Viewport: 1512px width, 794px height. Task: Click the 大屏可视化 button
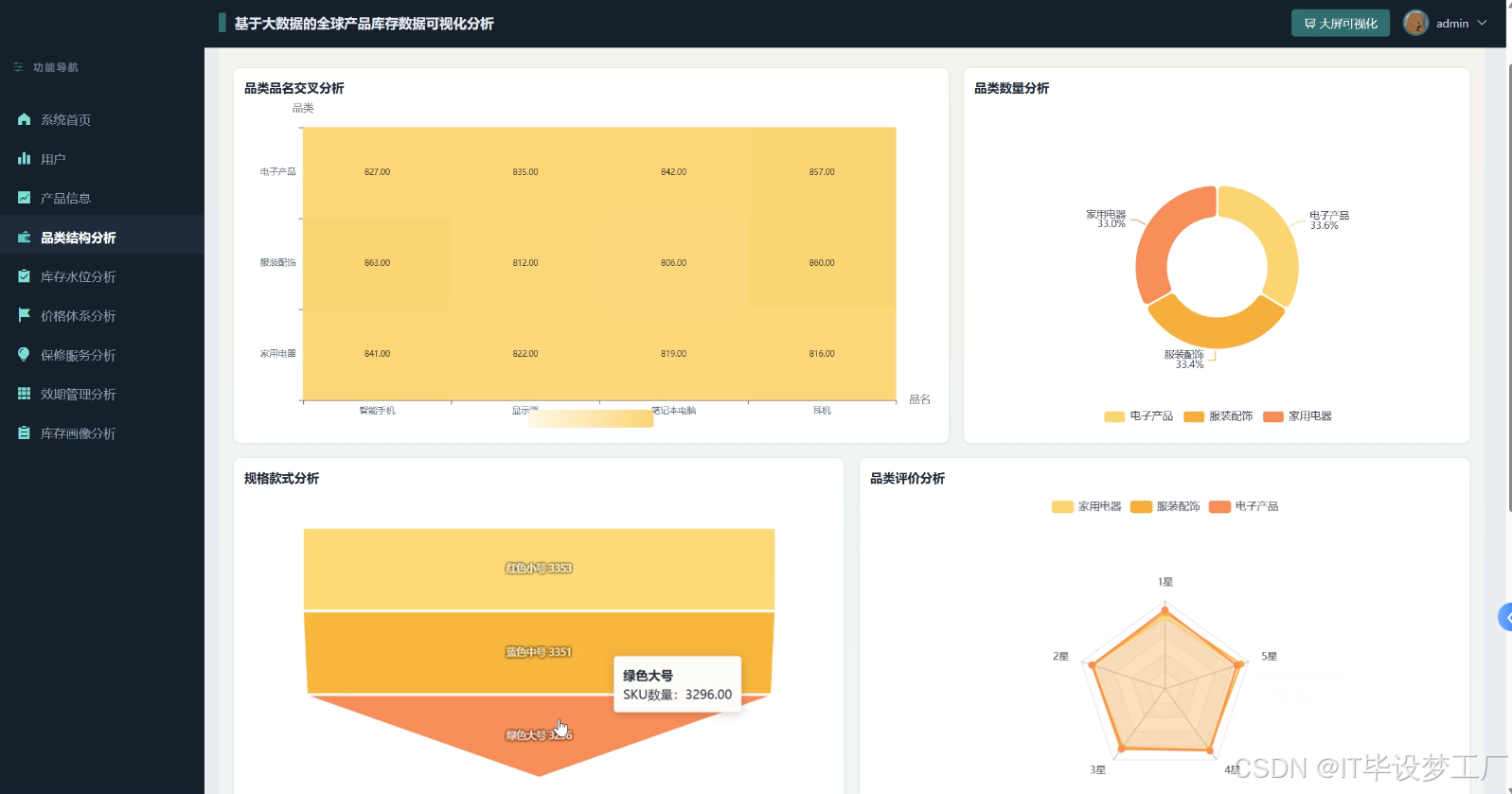pyautogui.click(x=1340, y=23)
